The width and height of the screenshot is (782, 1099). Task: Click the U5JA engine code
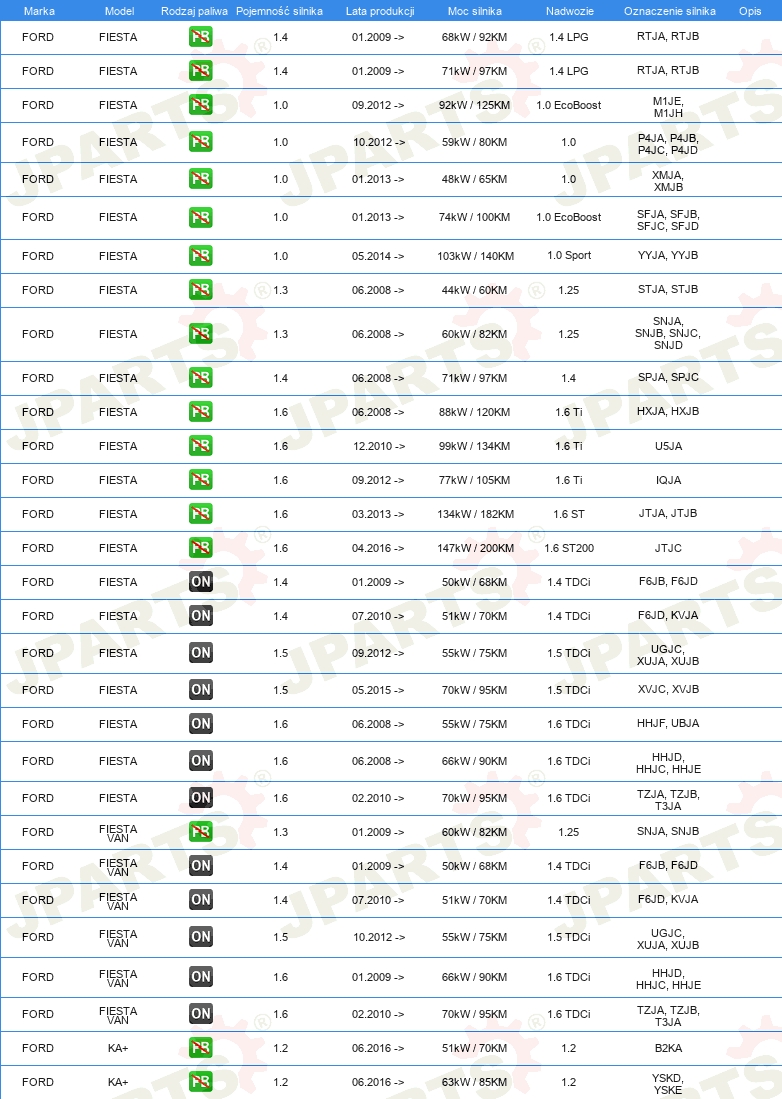pos(668,446)
